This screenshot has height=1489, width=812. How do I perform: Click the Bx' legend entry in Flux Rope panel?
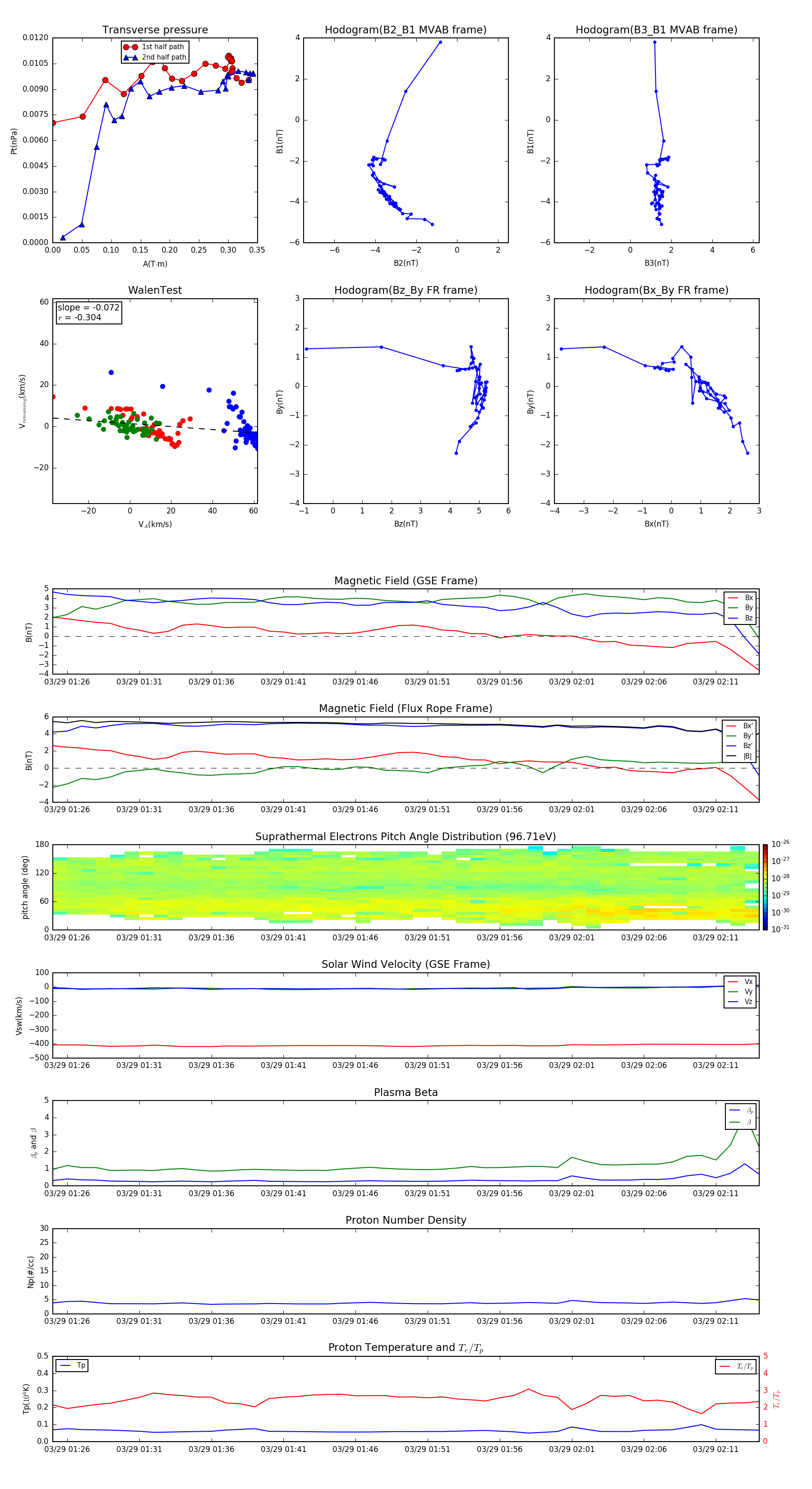coord(740,726)
